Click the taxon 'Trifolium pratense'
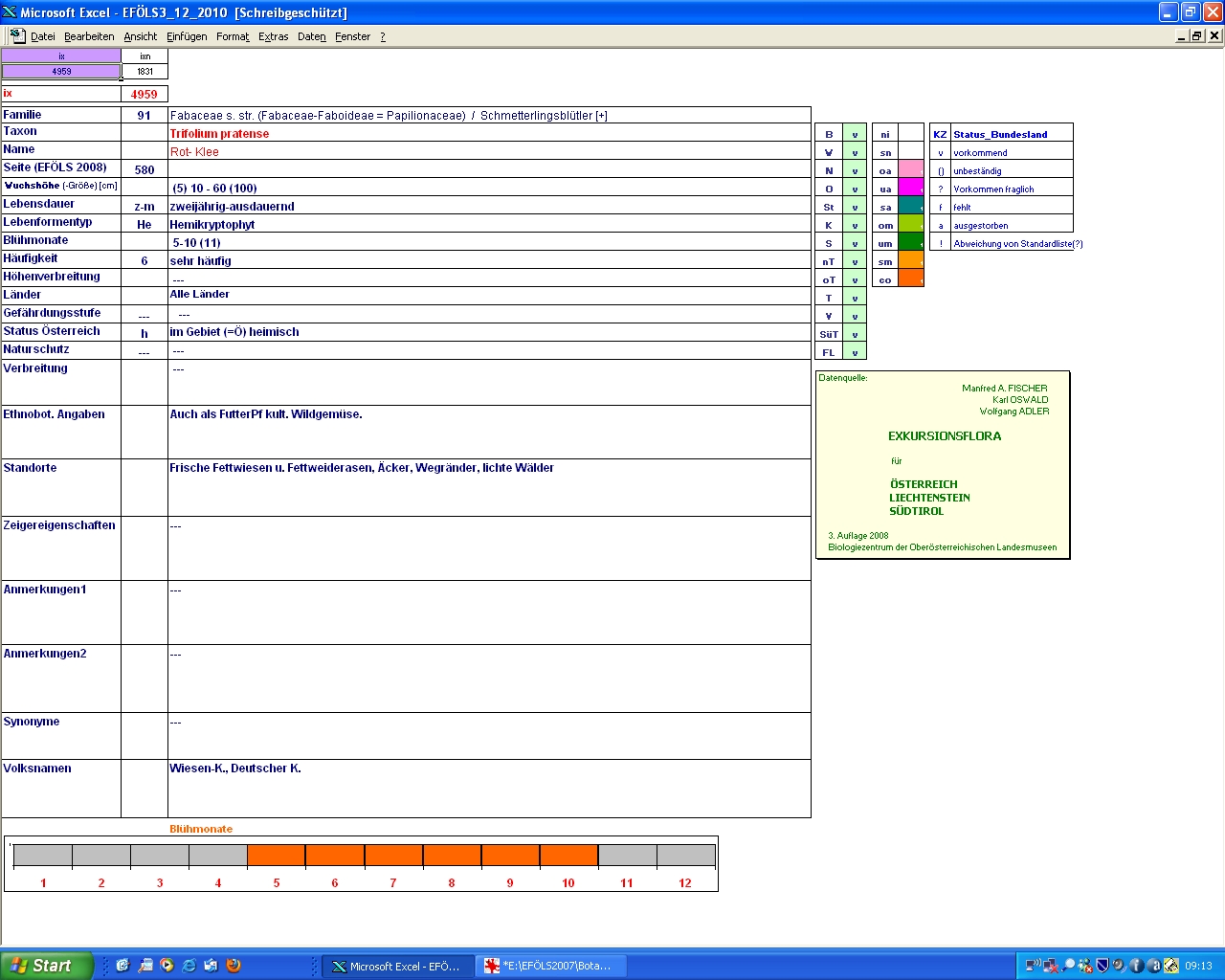This screenshot has height=980, width=1225. coord(219,134)
